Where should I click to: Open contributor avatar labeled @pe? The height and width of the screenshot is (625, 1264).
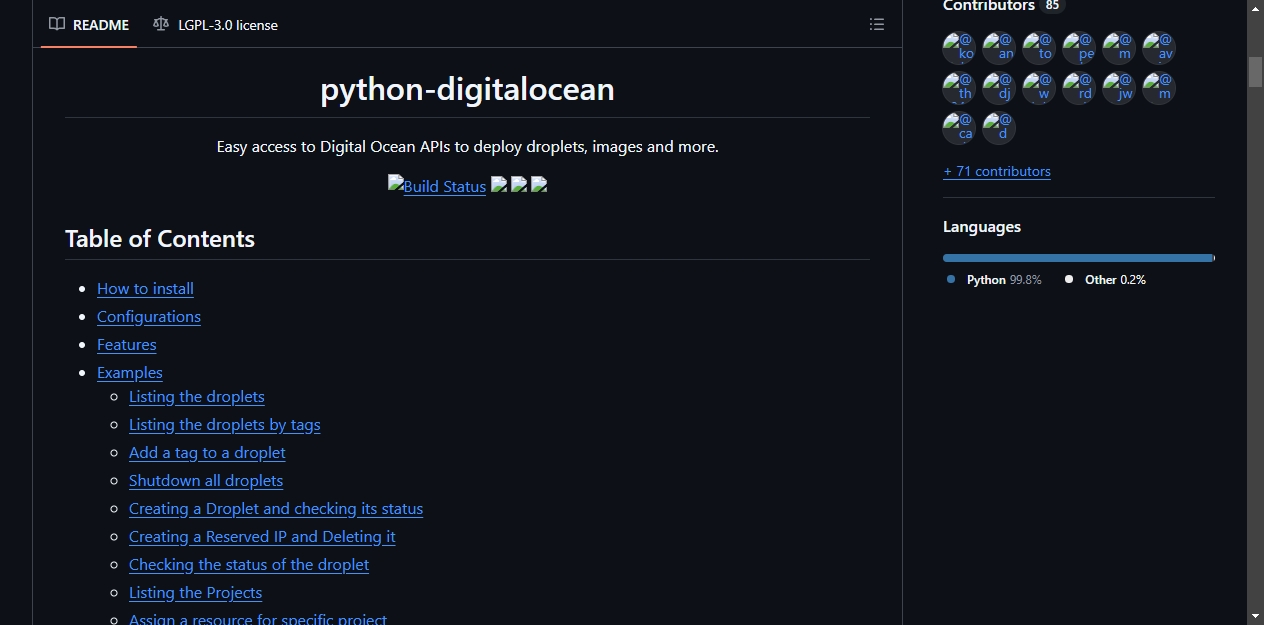[1079, 48]
